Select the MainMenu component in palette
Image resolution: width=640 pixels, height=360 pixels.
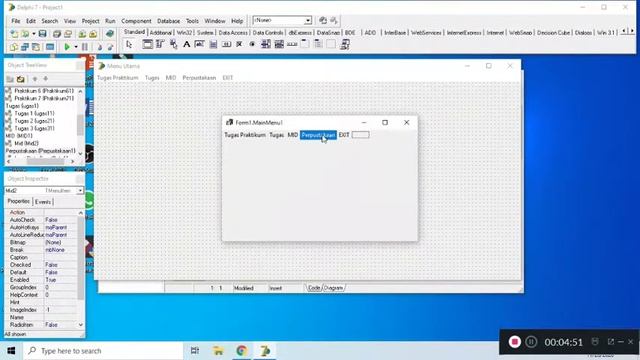click(160, 44)
